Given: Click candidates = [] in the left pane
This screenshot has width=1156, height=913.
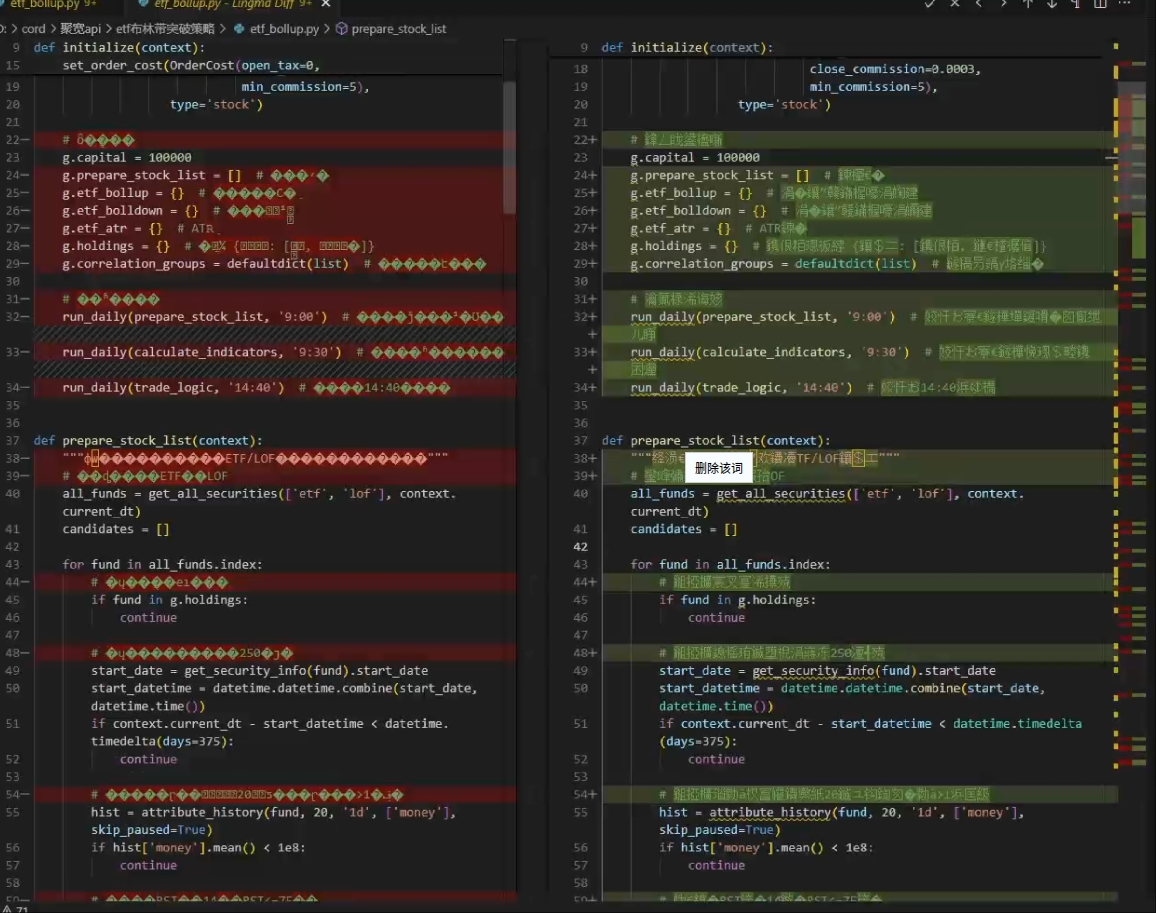Looking at the screenshot, I should (116, 529).
